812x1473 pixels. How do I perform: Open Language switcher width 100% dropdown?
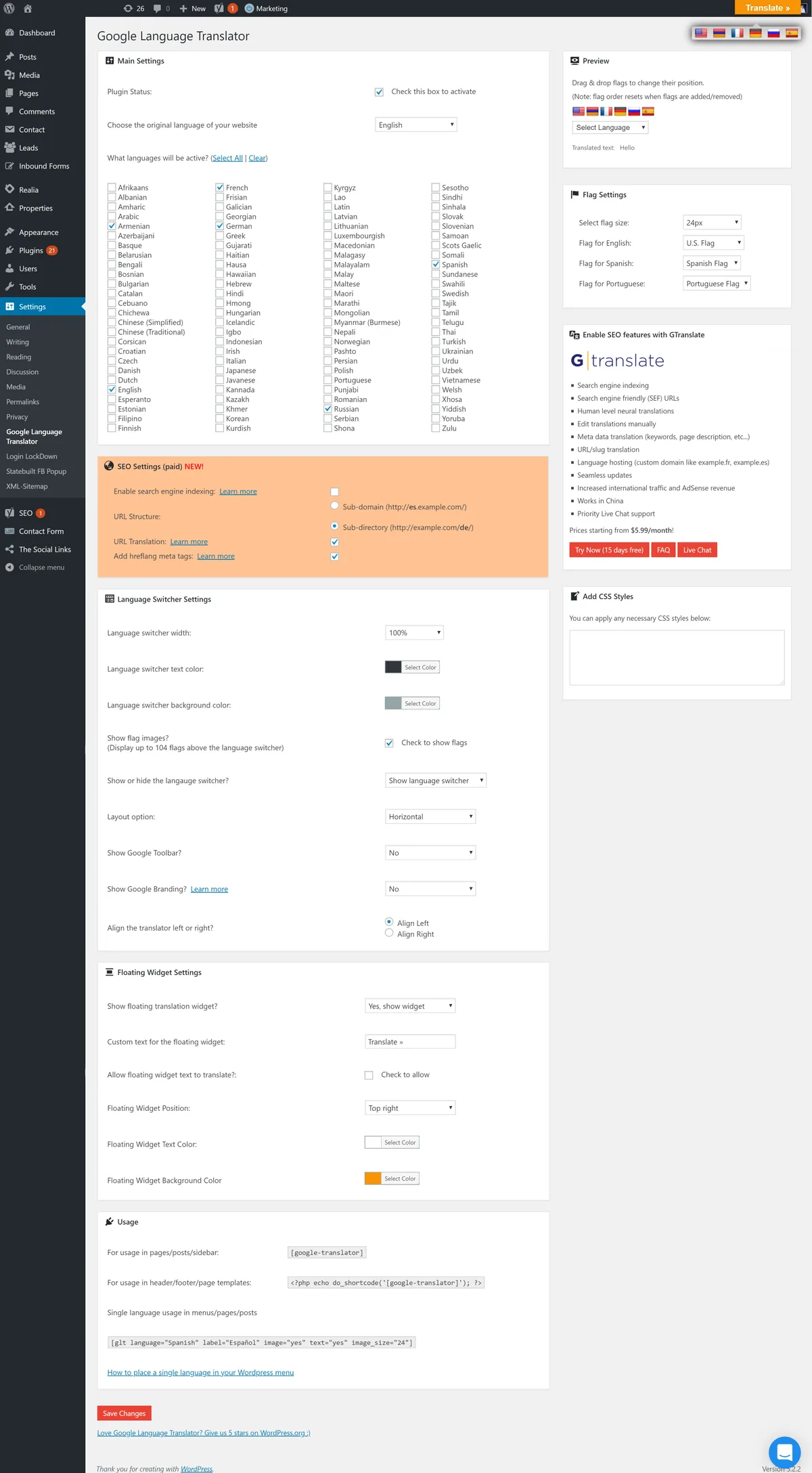[x=414, y=632]
